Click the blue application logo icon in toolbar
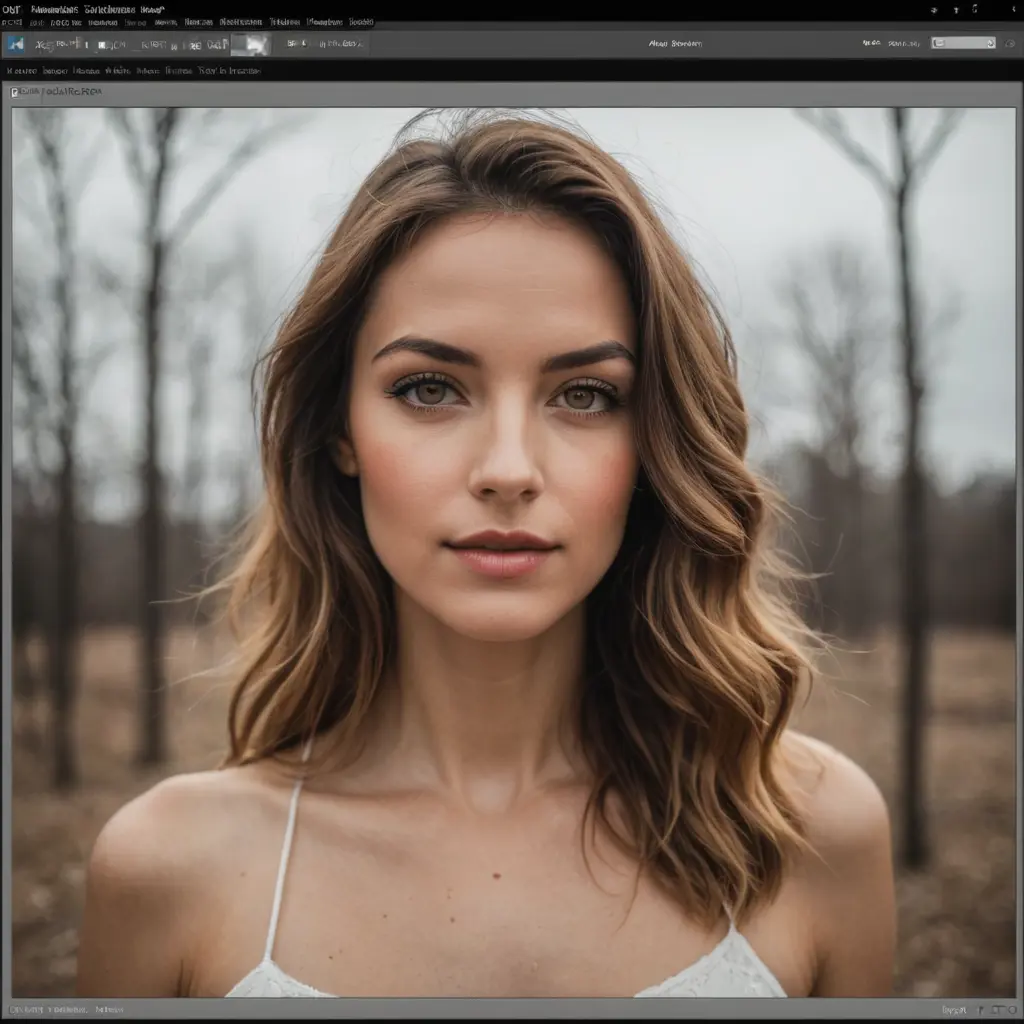Screen dimensions: 1024x1024 [16, 44]
